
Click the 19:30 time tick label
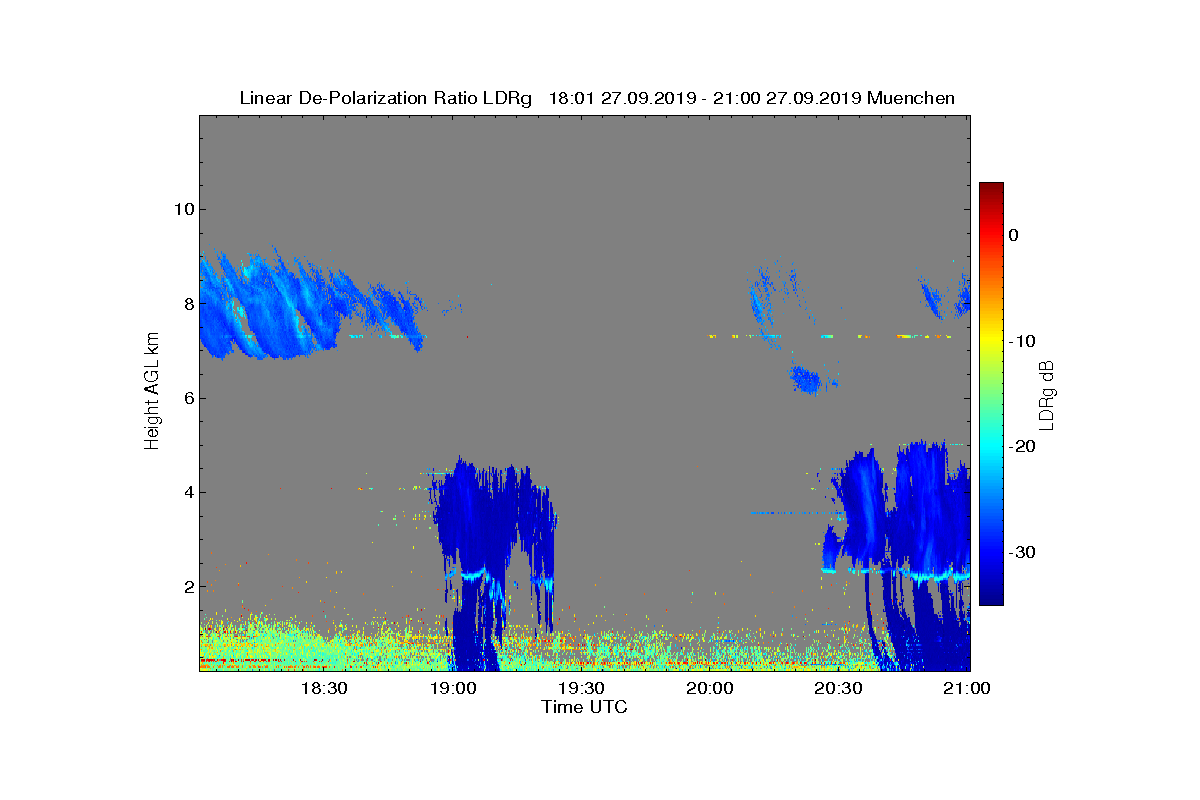[x=581, y=688]
